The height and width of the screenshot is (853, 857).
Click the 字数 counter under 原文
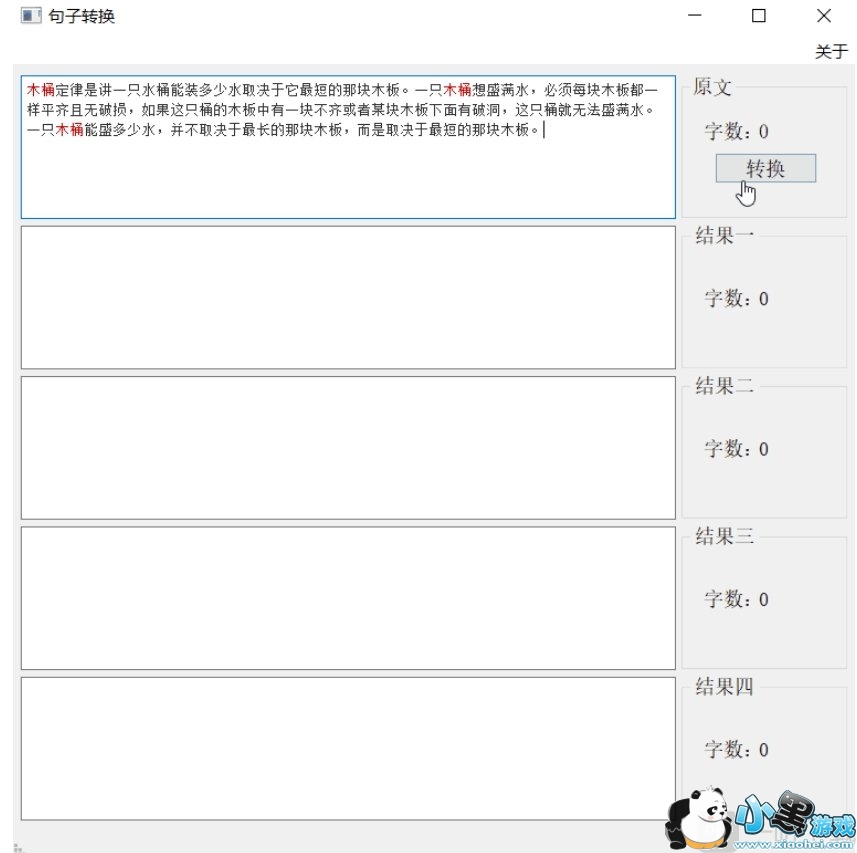(x=736, y=131)
